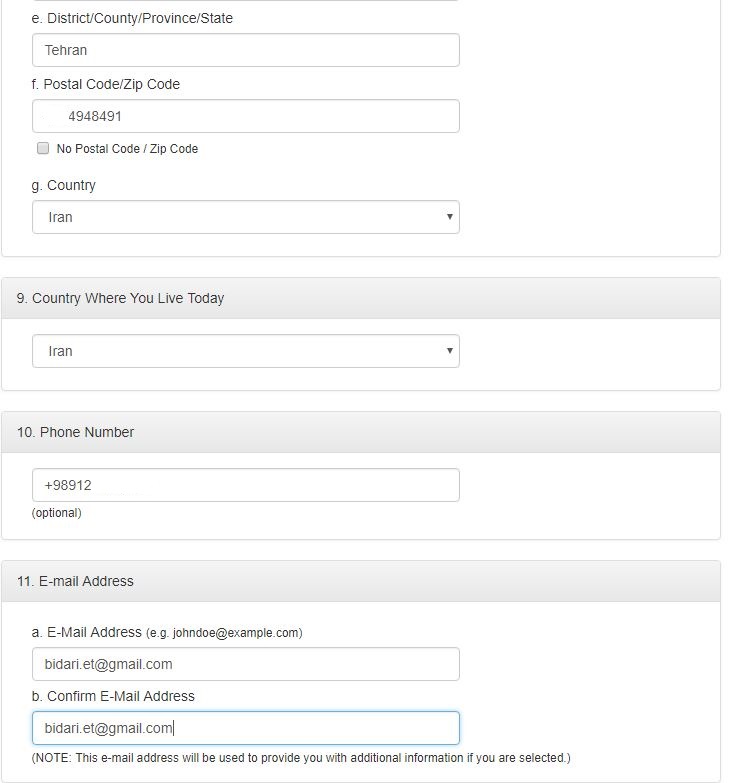Select the first E-Mail Address input field

point(245,664)
